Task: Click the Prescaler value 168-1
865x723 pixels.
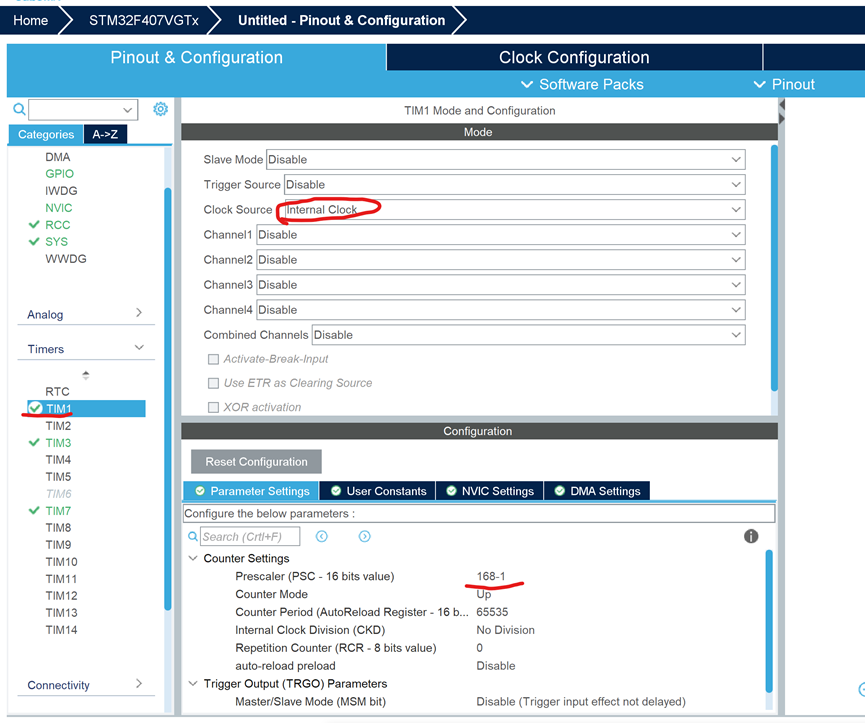Action: coord(490,576)
